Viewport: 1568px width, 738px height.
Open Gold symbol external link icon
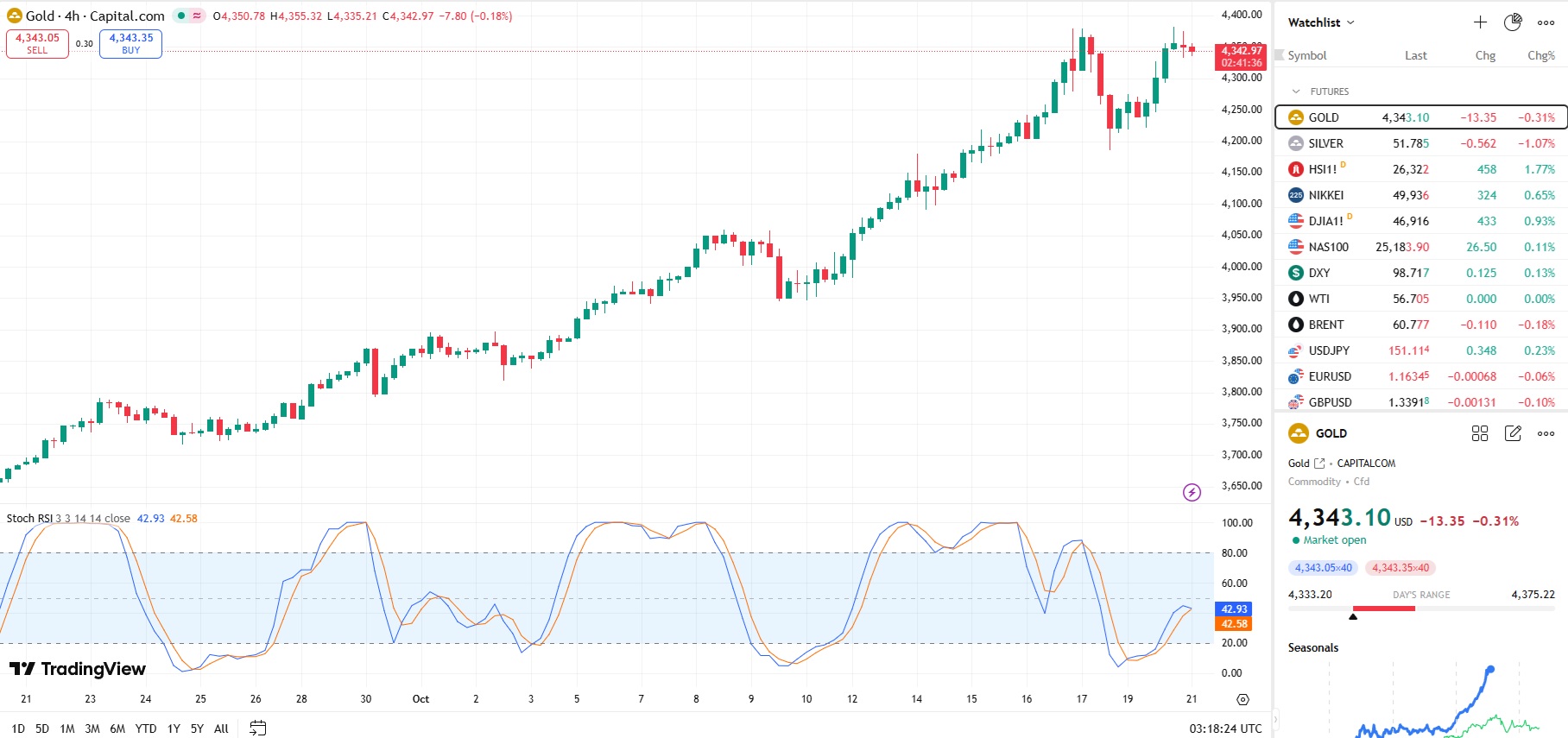point(1318,464)
